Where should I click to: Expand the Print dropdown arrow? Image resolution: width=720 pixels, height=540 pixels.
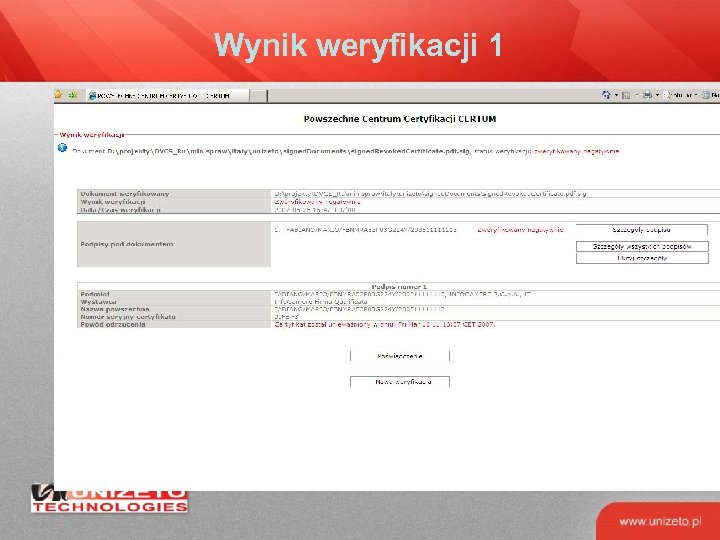[657, 96]
